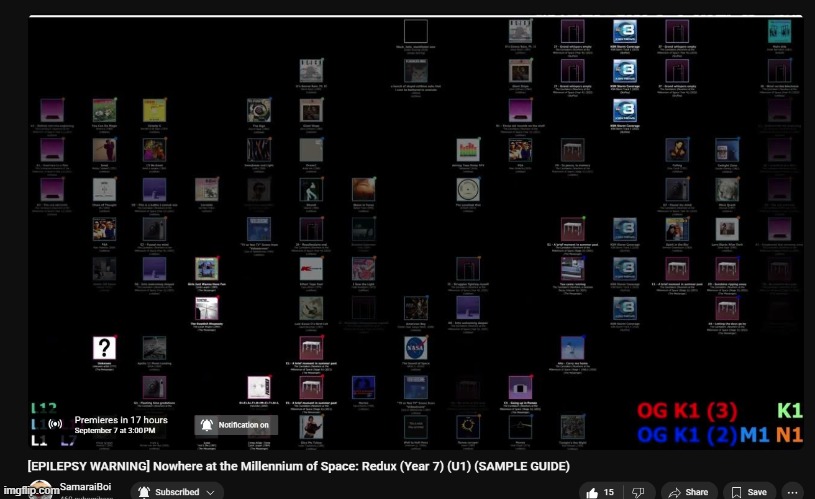Screen dimensions: 815x499
Task: Open the more actions ellipsis menu
Action: coord(793,492)
